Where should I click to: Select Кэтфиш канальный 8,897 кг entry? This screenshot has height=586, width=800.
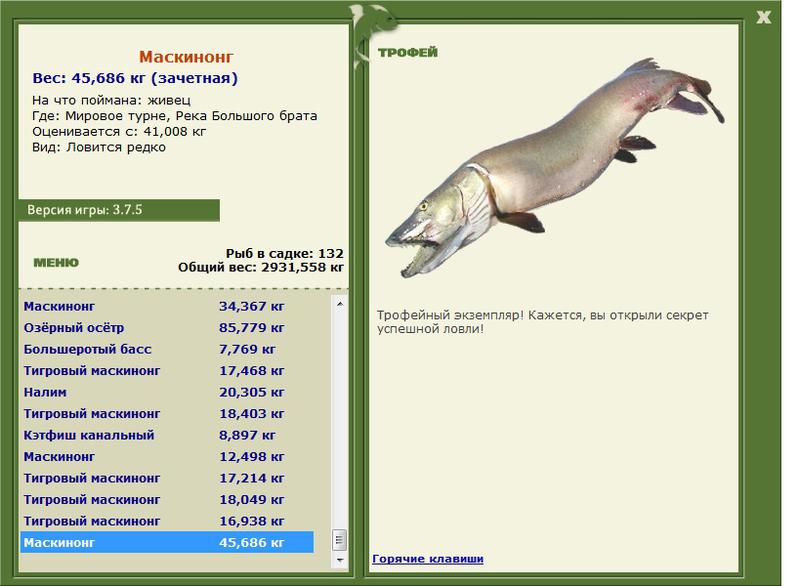[x=167, y=435]
